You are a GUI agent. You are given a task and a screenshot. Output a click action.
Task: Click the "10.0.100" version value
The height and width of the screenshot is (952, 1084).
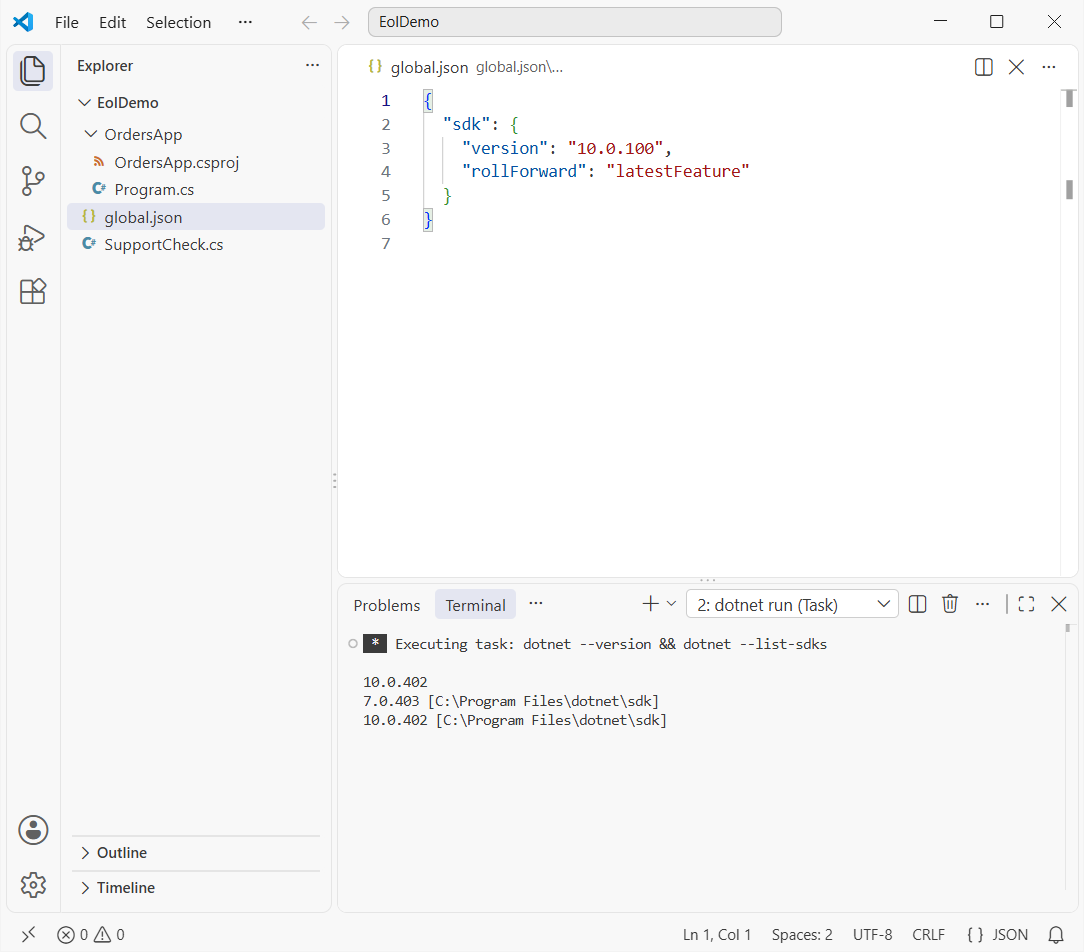click(x=615, y=148)
